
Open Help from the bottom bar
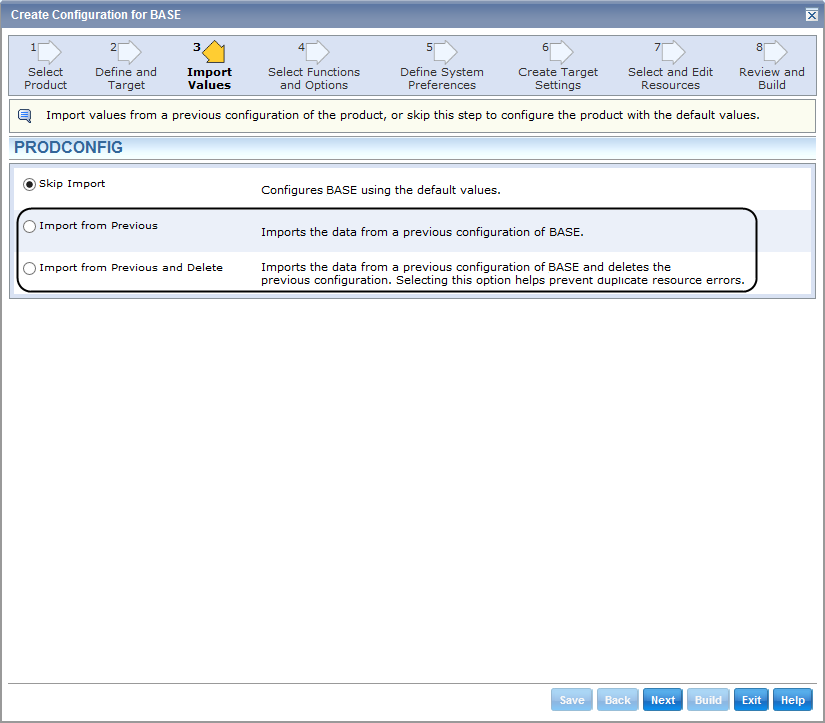792,699
